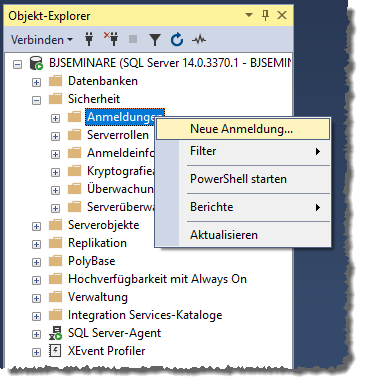The image size is (365, 384).
Task: Click the Anmeldungen folder icon
Action: click(x=74, y=117)
